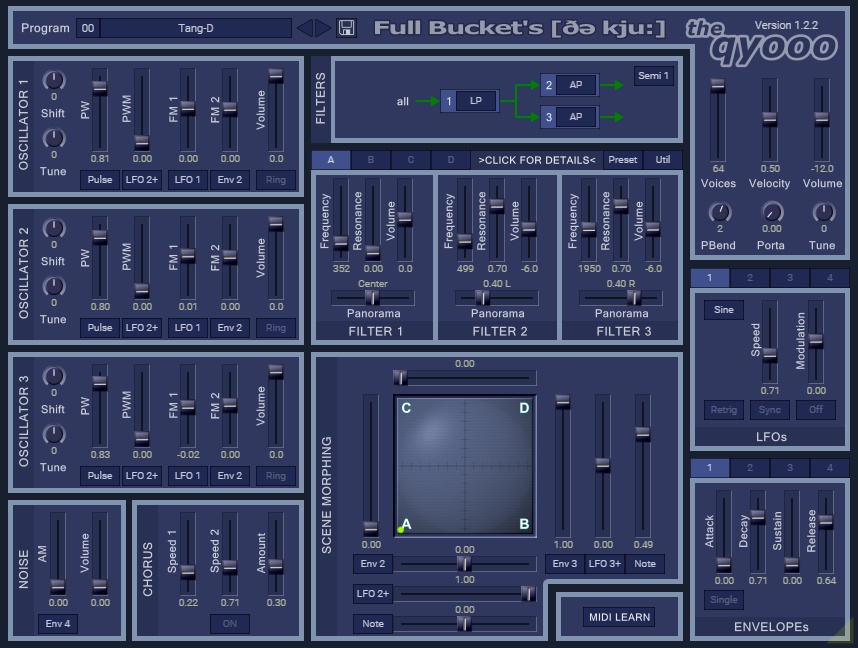
Task: Open Oscillator 3 Env 2 FM source
Action: coord(230,476)
